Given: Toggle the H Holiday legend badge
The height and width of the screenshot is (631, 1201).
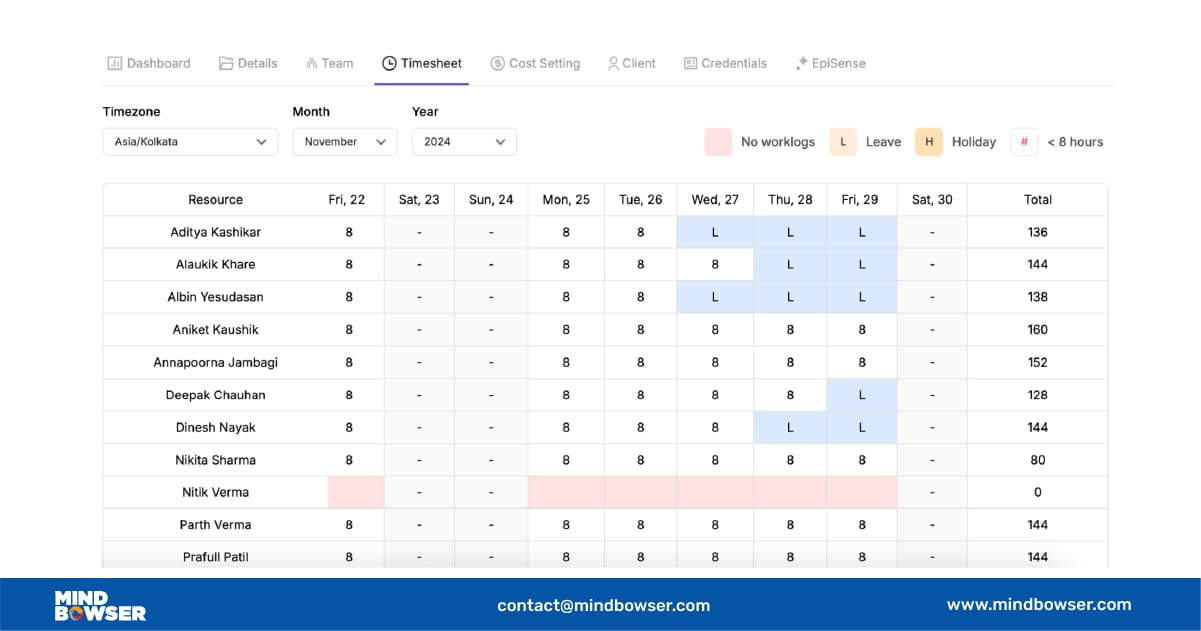Looking at the screenshot, I should pos(928,142).
